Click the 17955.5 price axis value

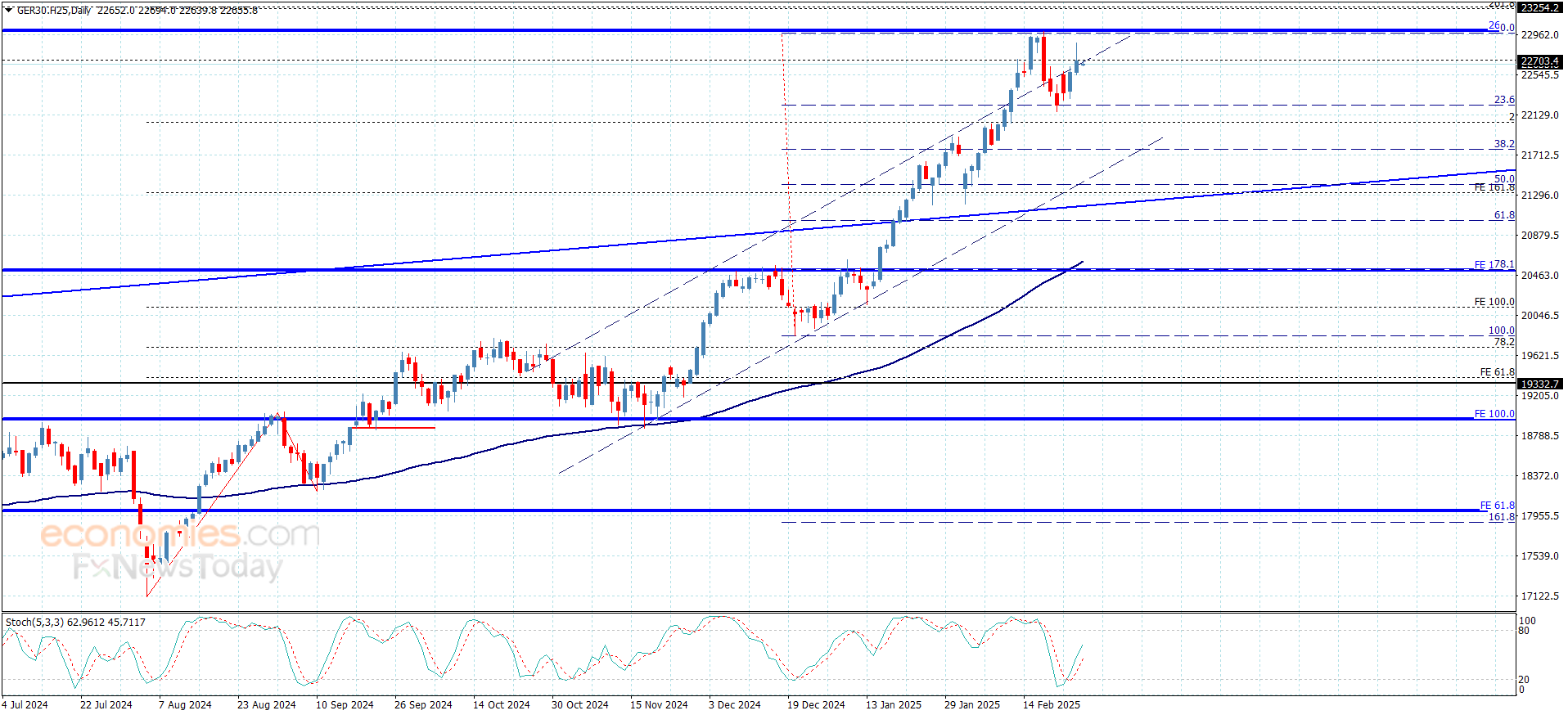click(1539, 516)
